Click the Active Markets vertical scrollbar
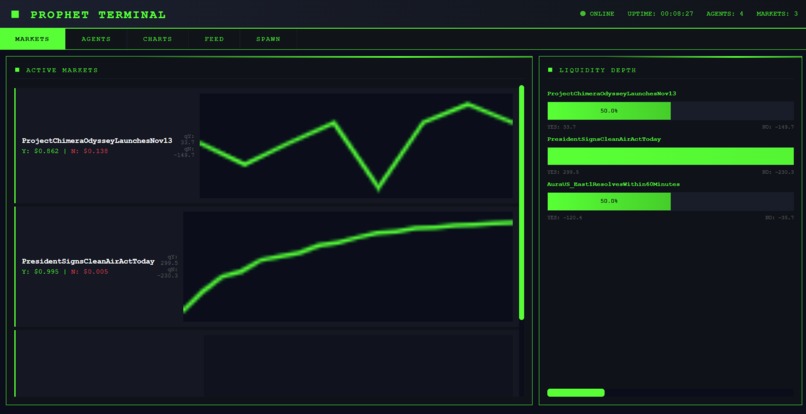Image resolution: width=806 pixels, height=414 pixels. click(521, 203)
